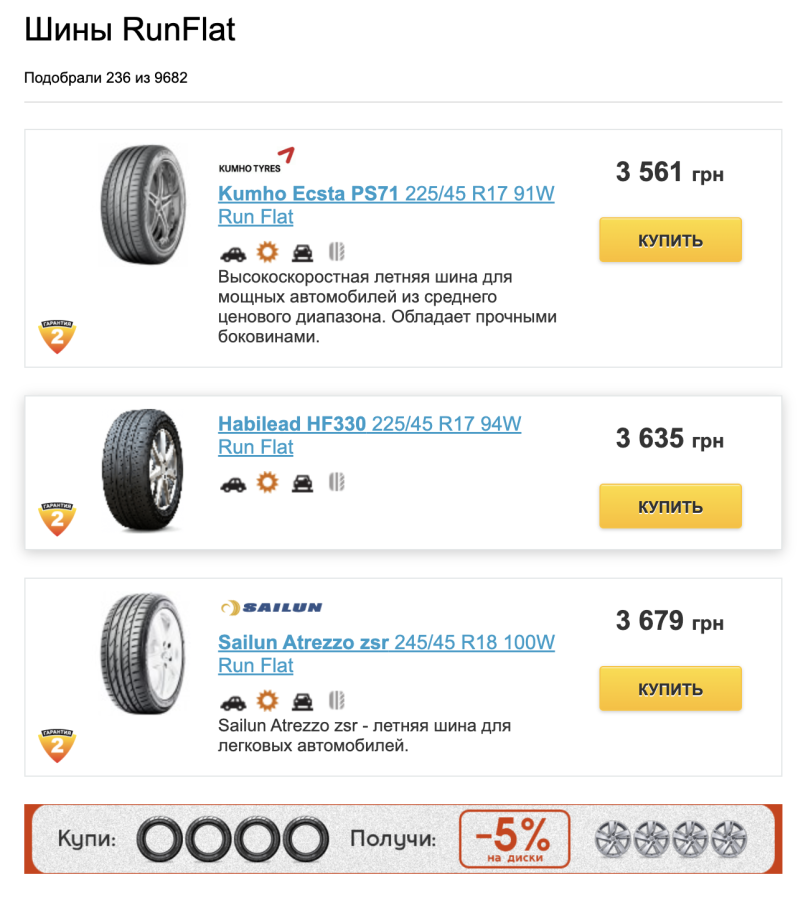Click warranty shield badge on Kumho card
798x900 pixels.
(57, 336)
